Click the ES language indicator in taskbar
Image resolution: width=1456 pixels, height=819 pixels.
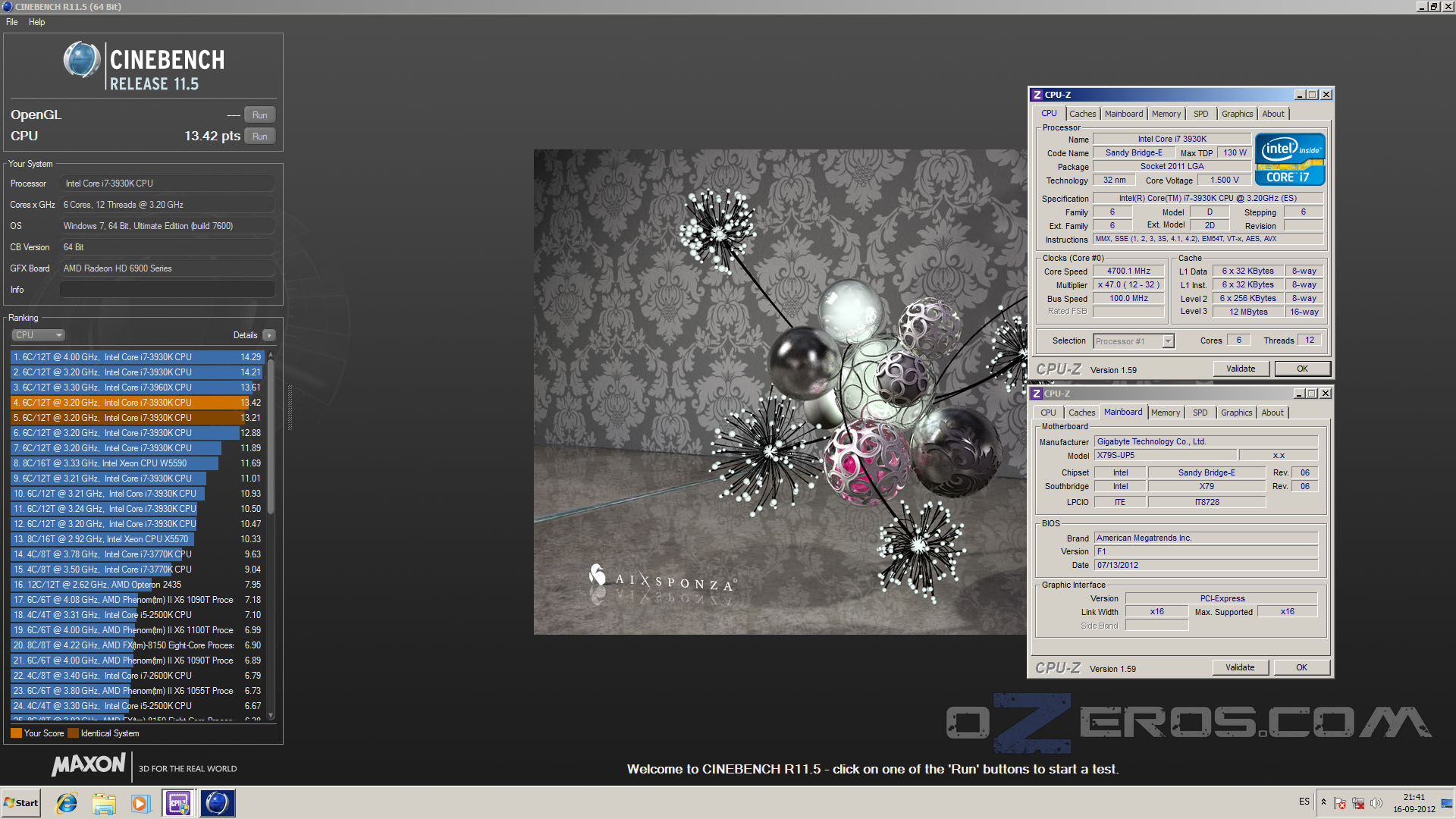click(x=1304, y=802)
